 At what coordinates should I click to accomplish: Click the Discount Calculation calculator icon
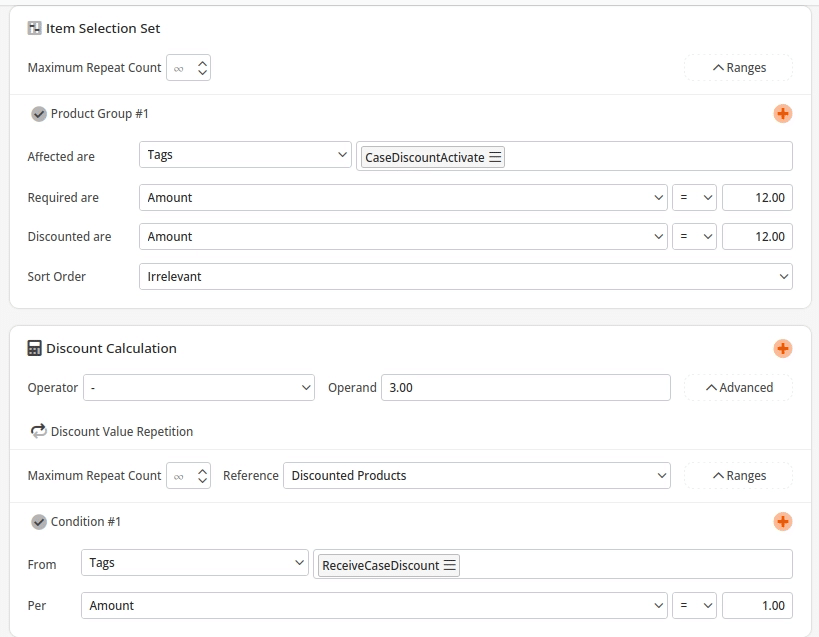35,349
